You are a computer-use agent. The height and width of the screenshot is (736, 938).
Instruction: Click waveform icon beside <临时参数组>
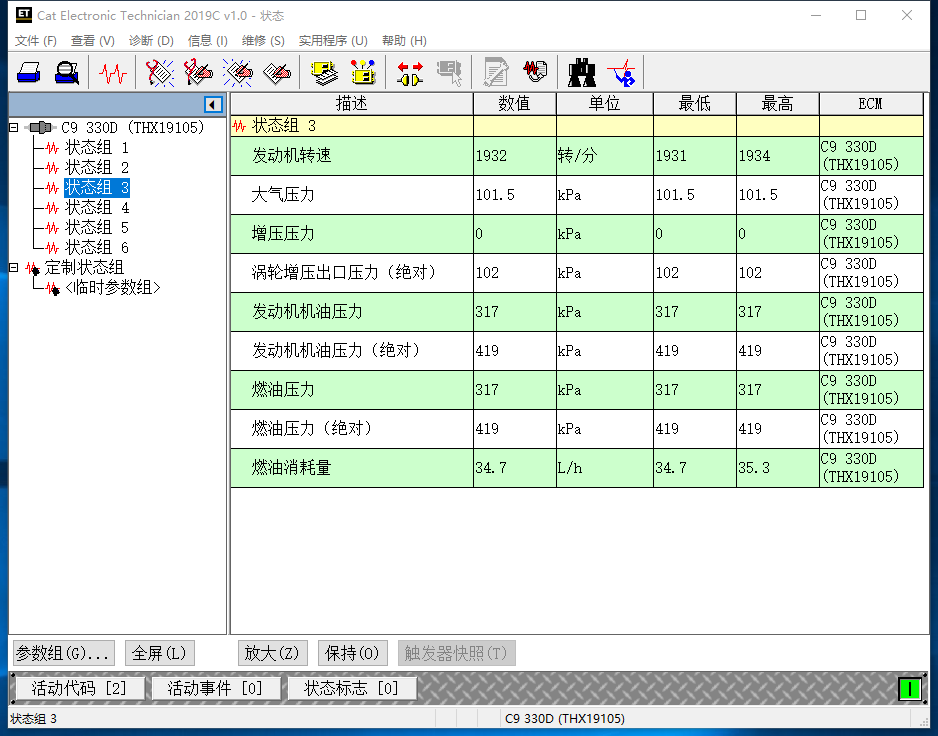click(53, 288)
